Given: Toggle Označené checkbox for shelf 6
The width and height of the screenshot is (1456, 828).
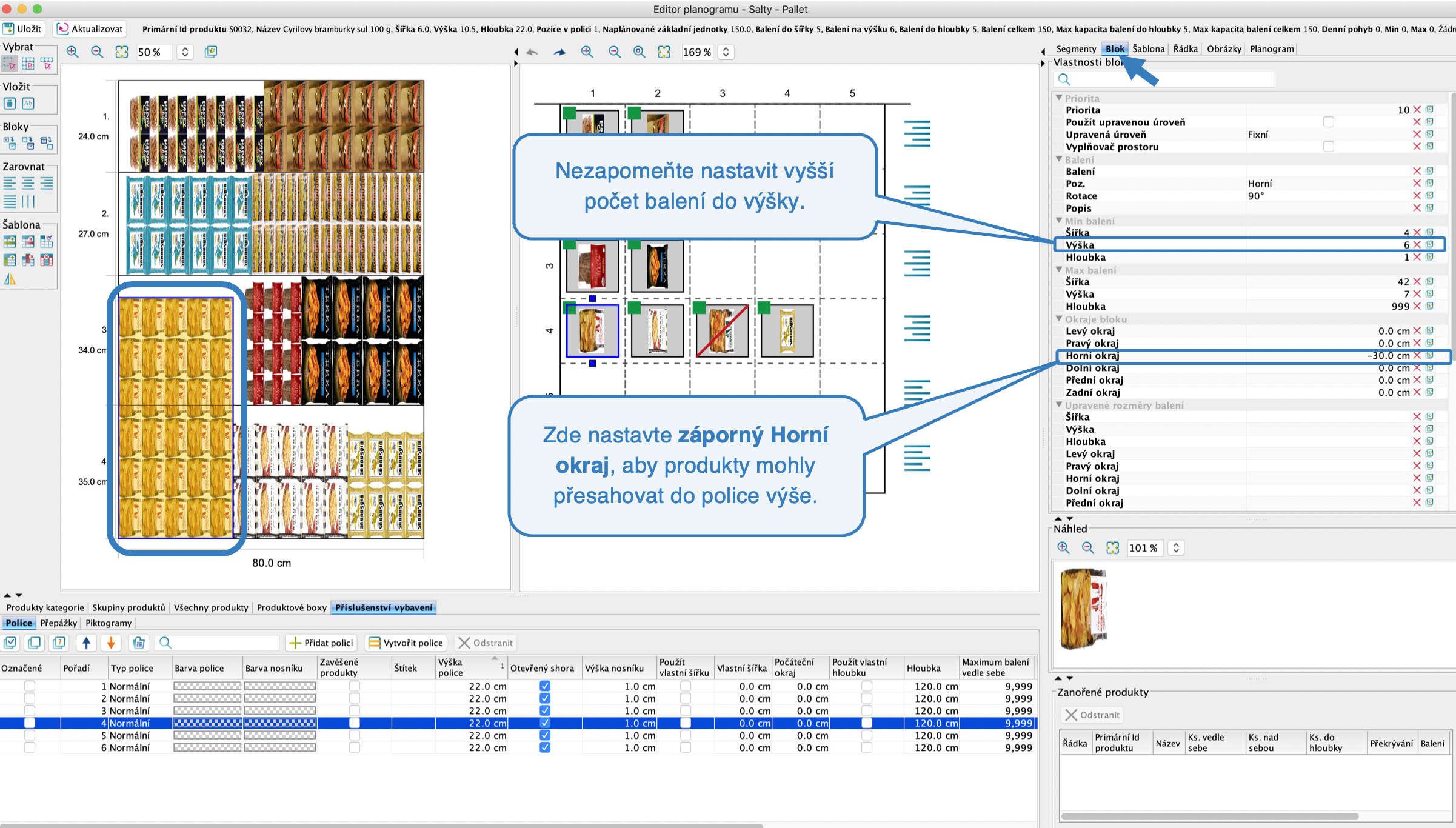Looking at the screenshot, I should pos(29,747).
